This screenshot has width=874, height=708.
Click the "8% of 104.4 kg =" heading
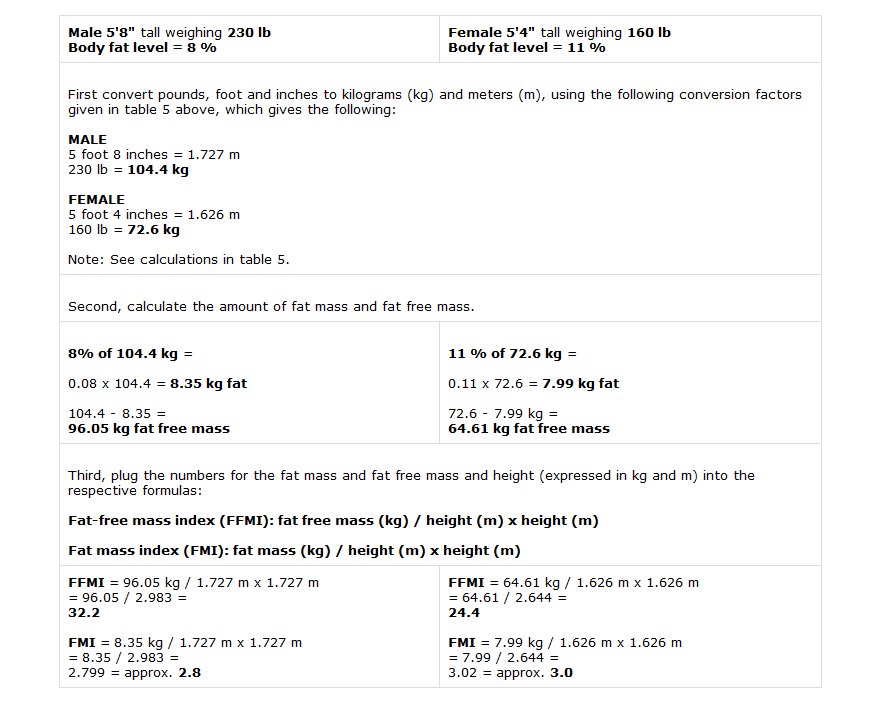click(x=130, y=354)
